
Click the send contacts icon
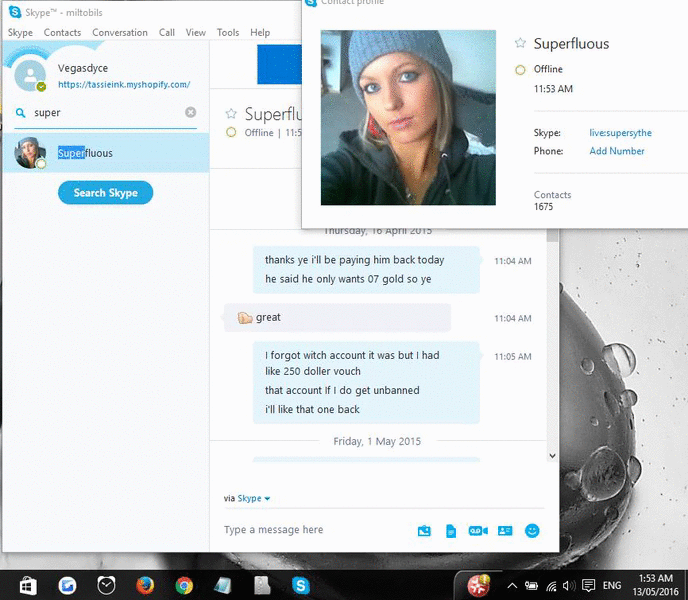pos(505,531)
